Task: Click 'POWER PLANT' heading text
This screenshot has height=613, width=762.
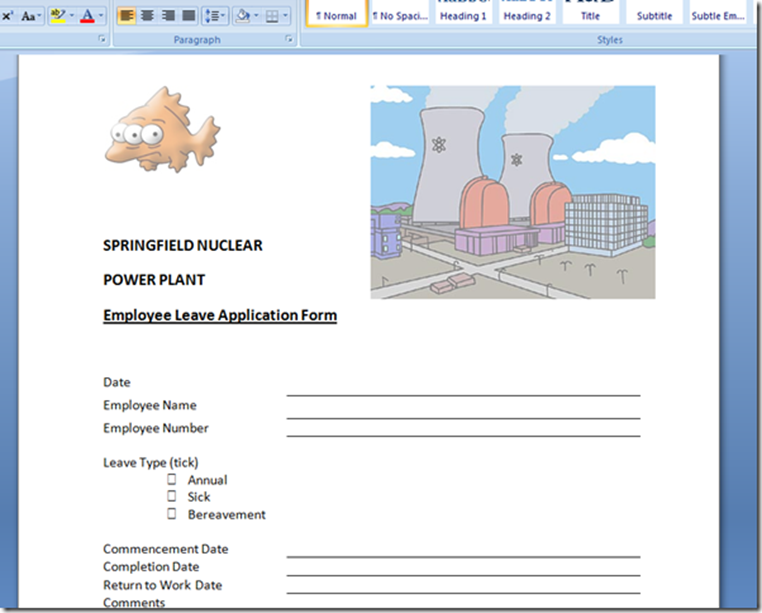Action: pyautogui.click(x=154, y=280)
